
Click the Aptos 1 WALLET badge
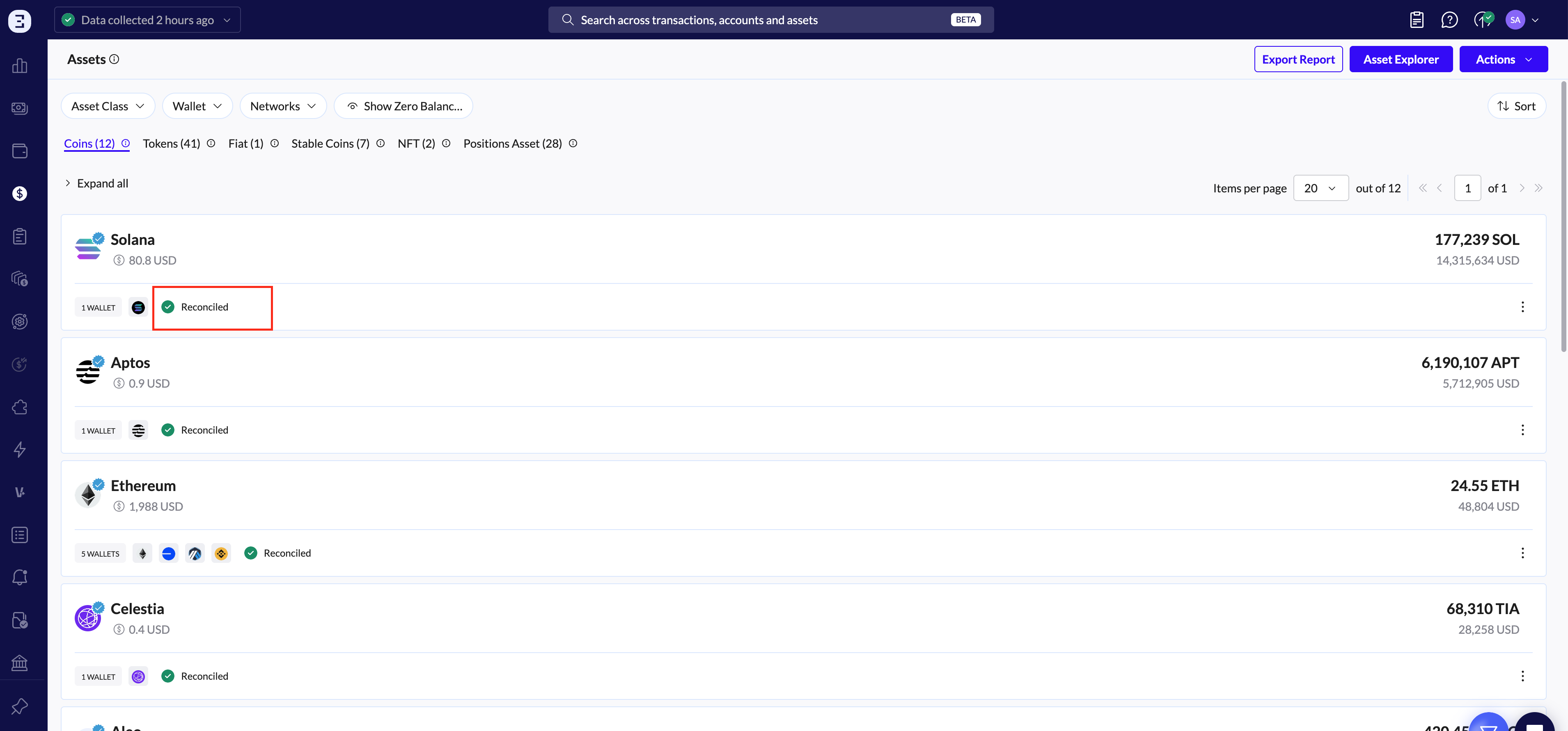pyautogui.click(x=98, y=431)
